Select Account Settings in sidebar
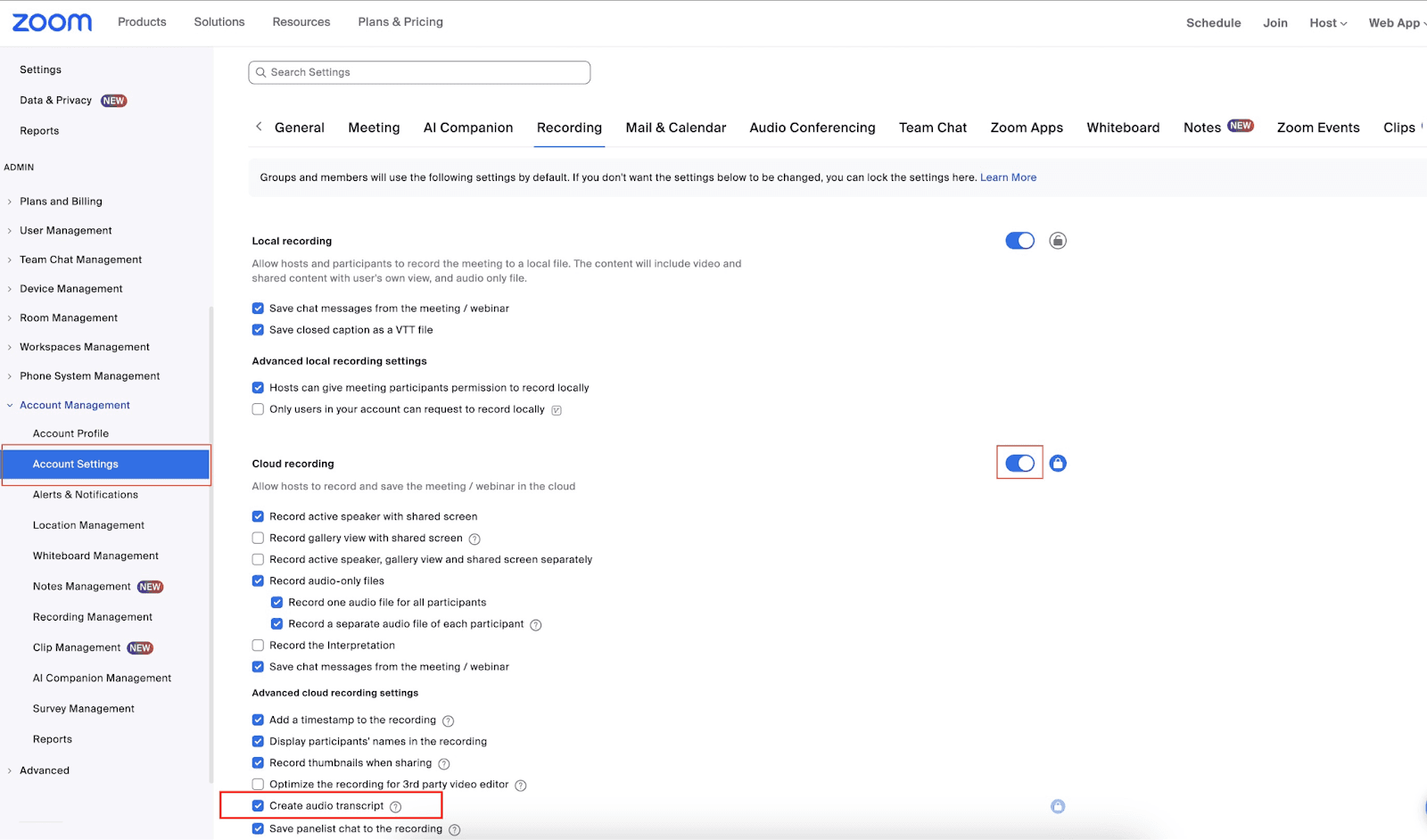Image resolution: width=1427 pixels, height=840 pixels. (105, 465)
